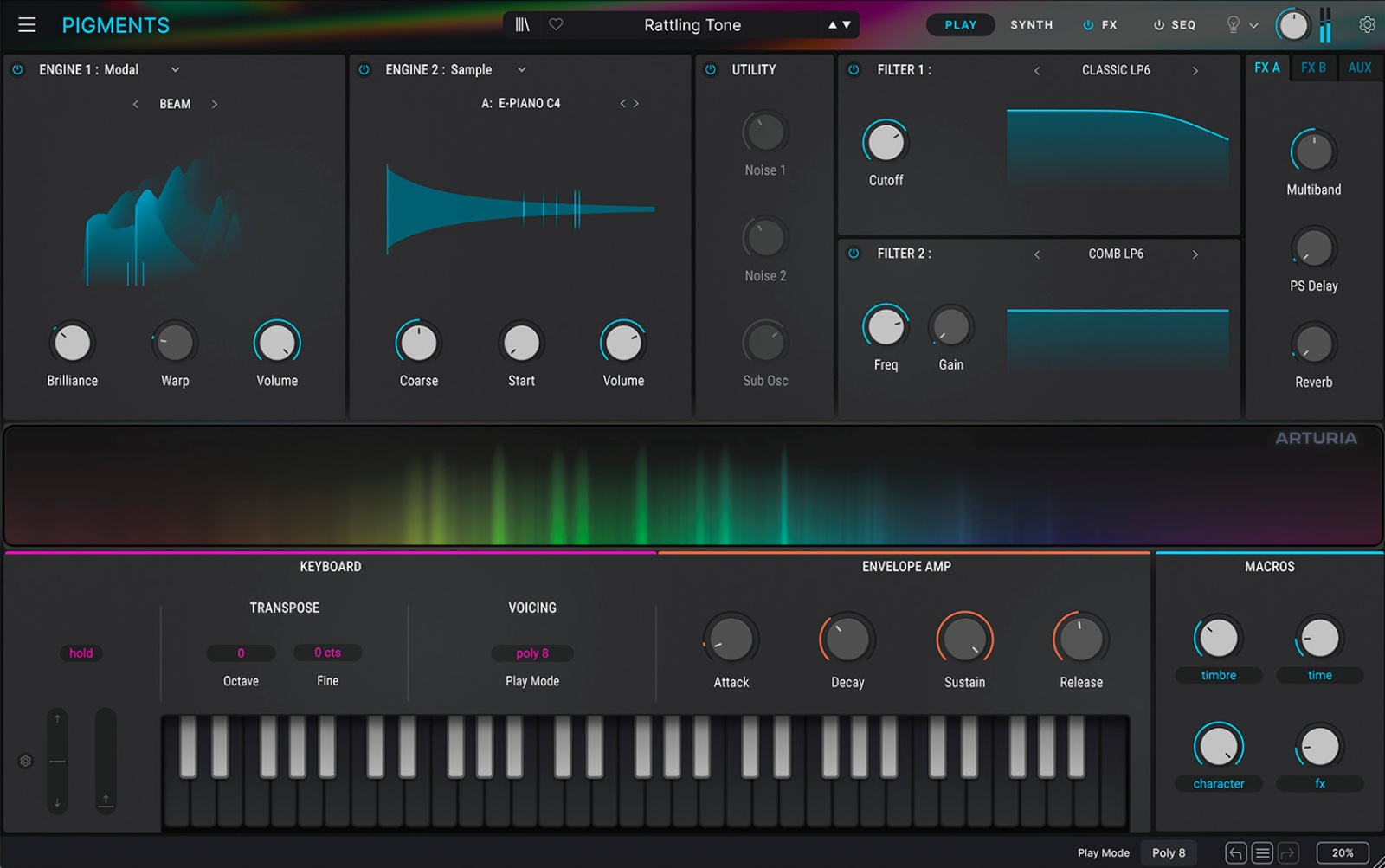Toggle the Utility engine power button
This screenshot has height=868, width=1385.
tap(711, 69)
